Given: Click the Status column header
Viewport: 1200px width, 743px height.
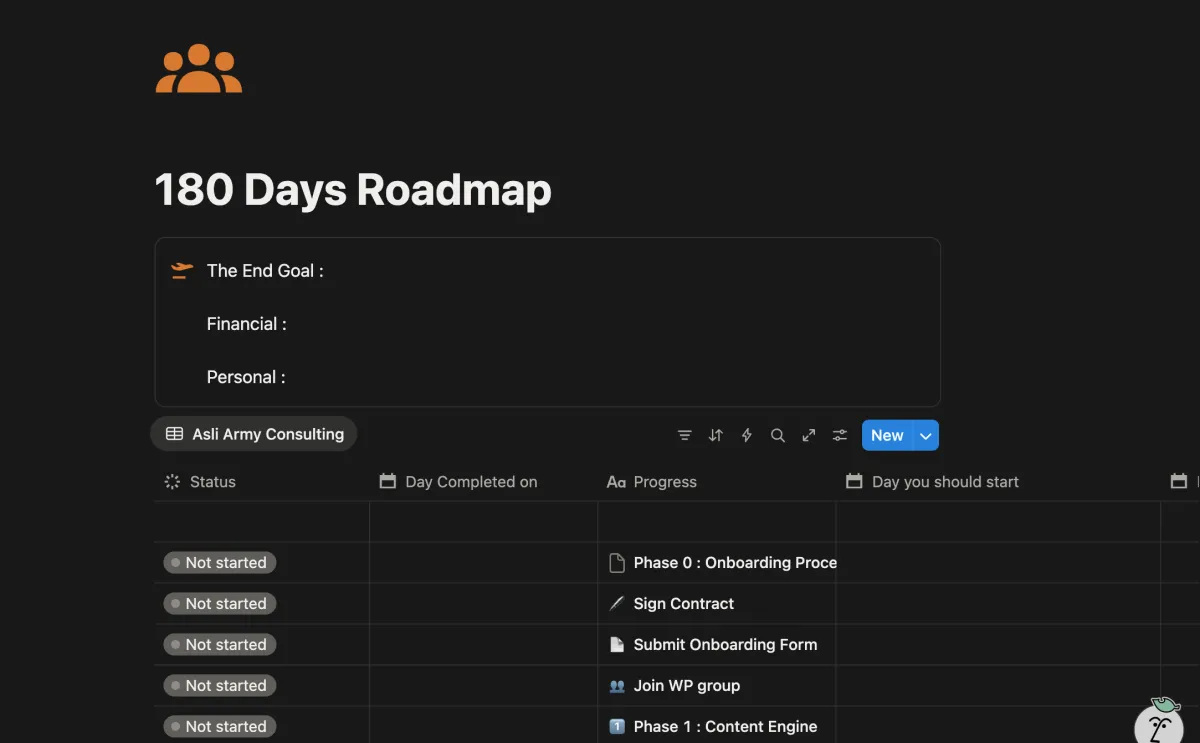Looking at the screenshot, I should coord(212,482).
